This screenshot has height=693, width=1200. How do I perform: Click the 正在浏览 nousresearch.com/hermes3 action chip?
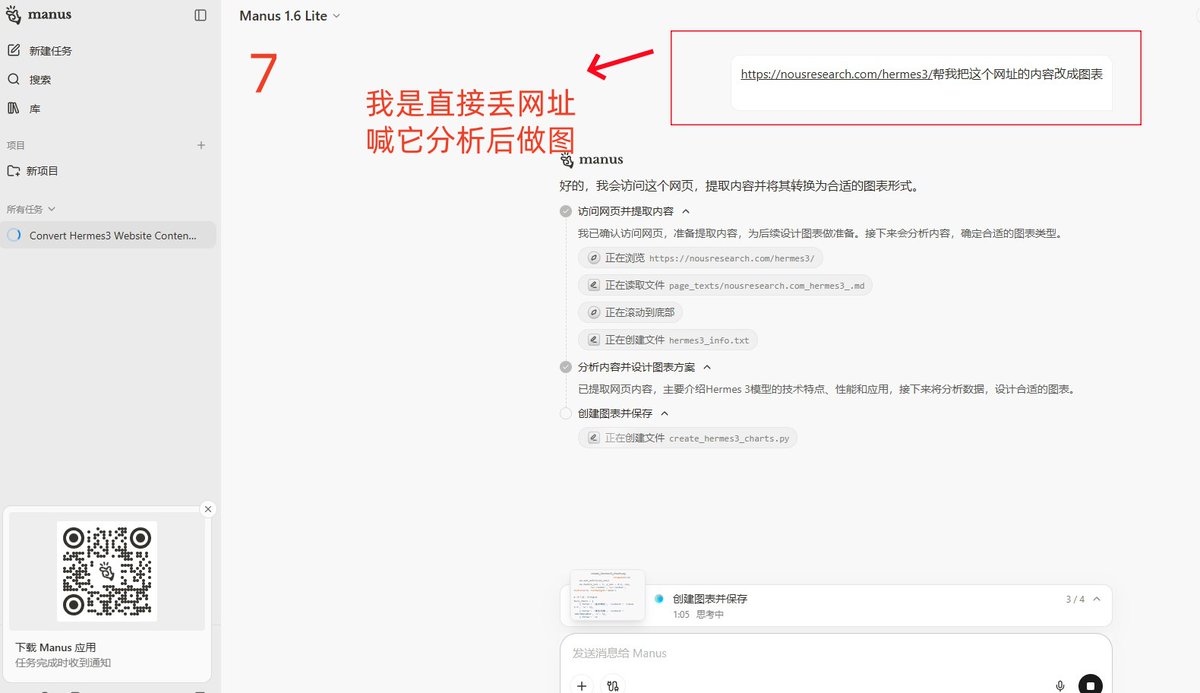tap(700, 258)
